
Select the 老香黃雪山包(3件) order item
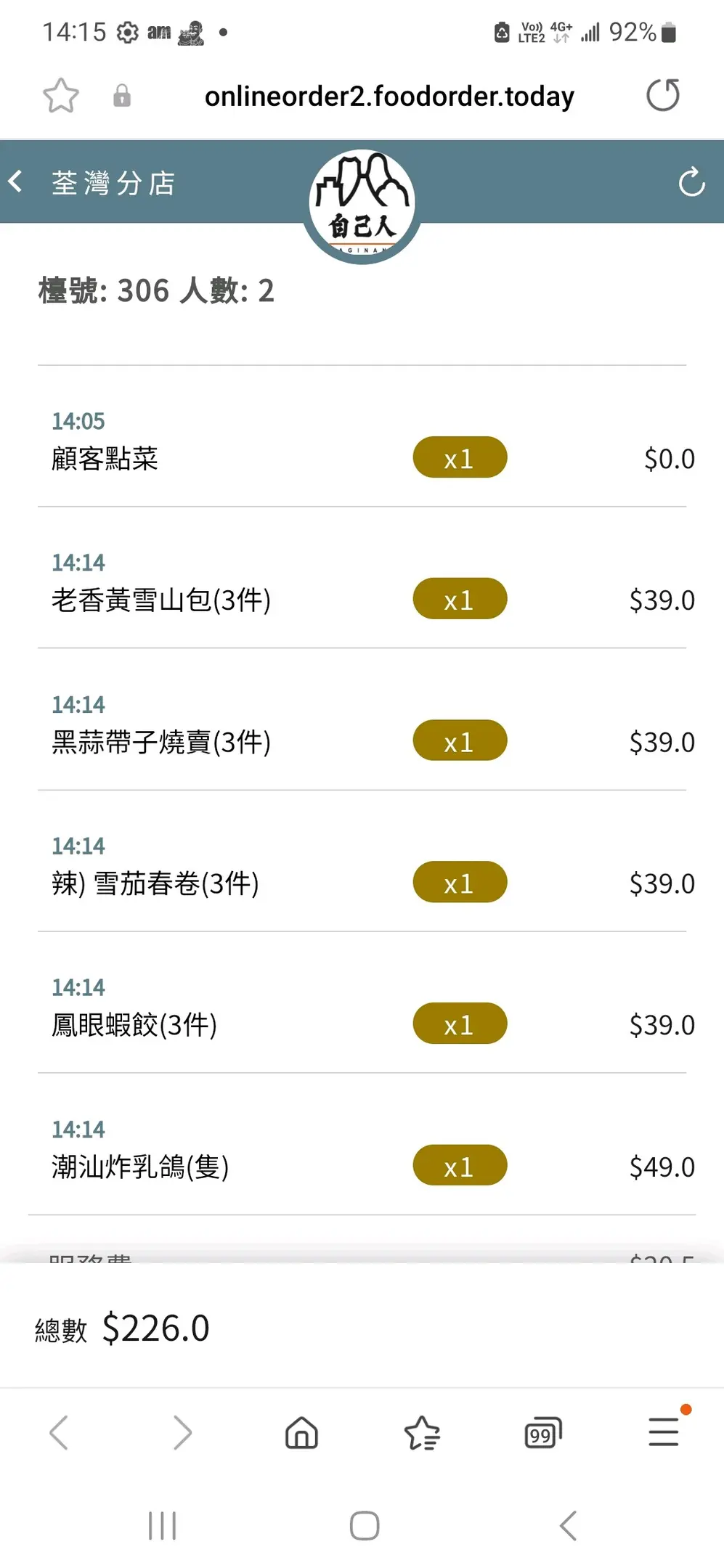pos(161,600)
